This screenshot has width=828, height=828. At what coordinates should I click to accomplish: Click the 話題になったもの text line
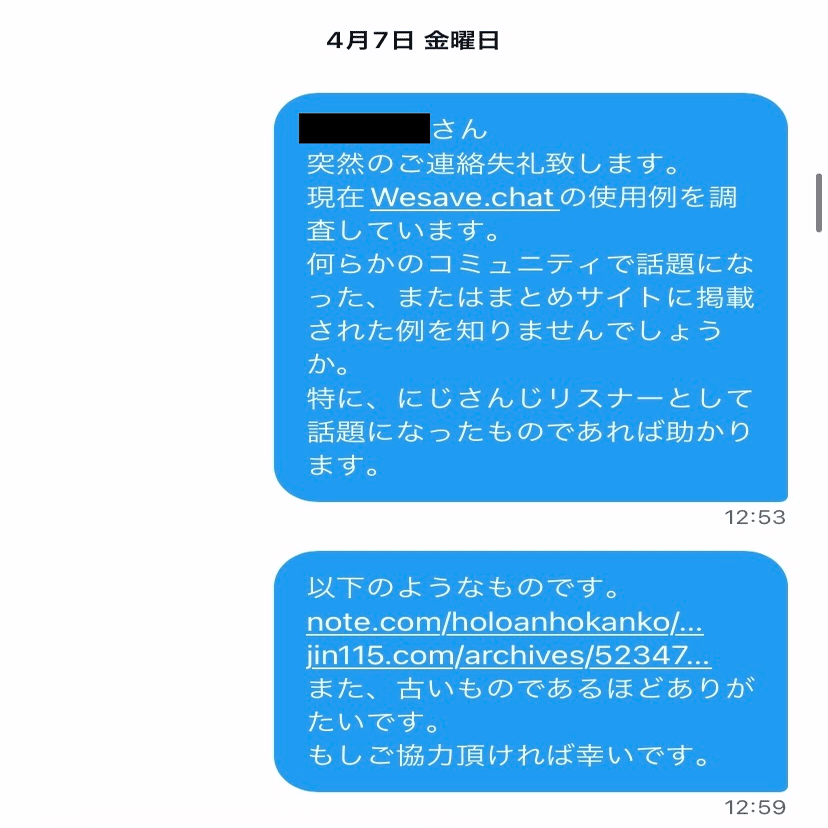pyautogui.click(x=529, y=432)
